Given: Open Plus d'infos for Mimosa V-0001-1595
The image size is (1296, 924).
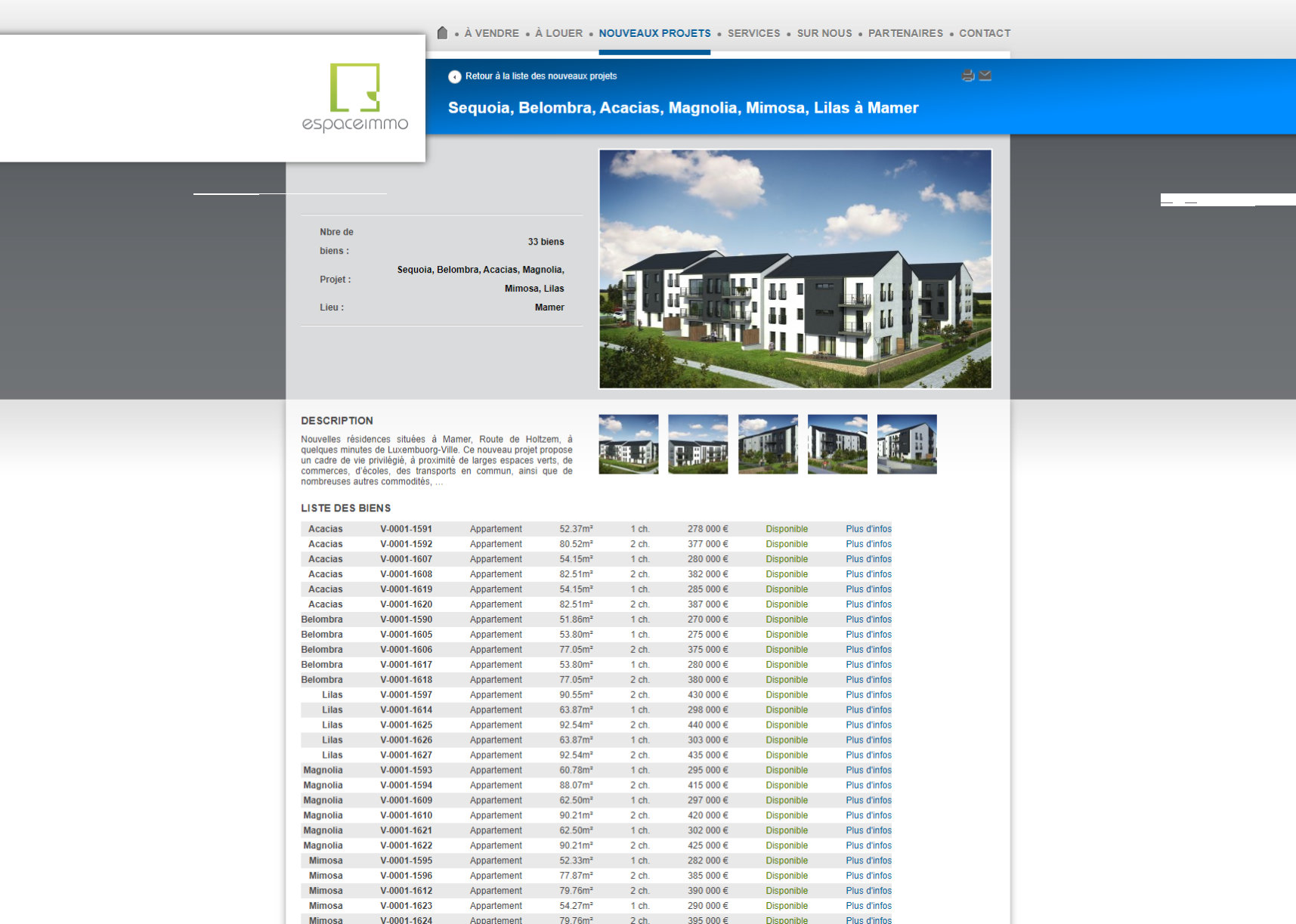Looking at the screenshot, I should pyautogui.click(x=868, y=861).
